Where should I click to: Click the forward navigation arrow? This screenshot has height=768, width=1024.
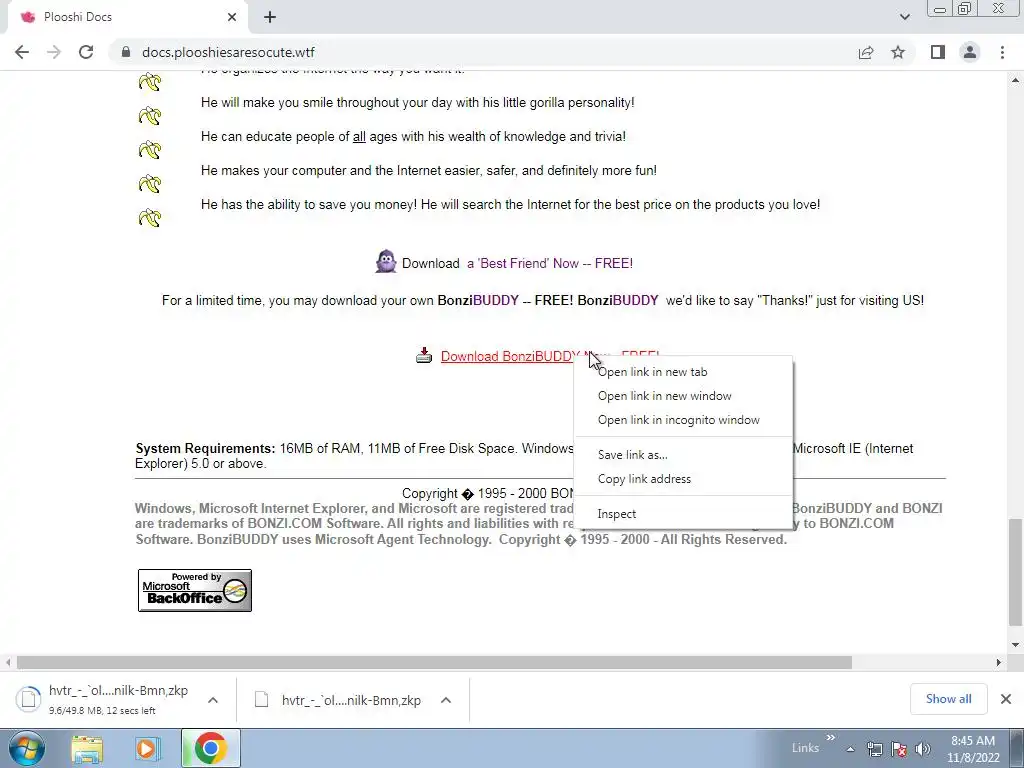tap(54, 52)
